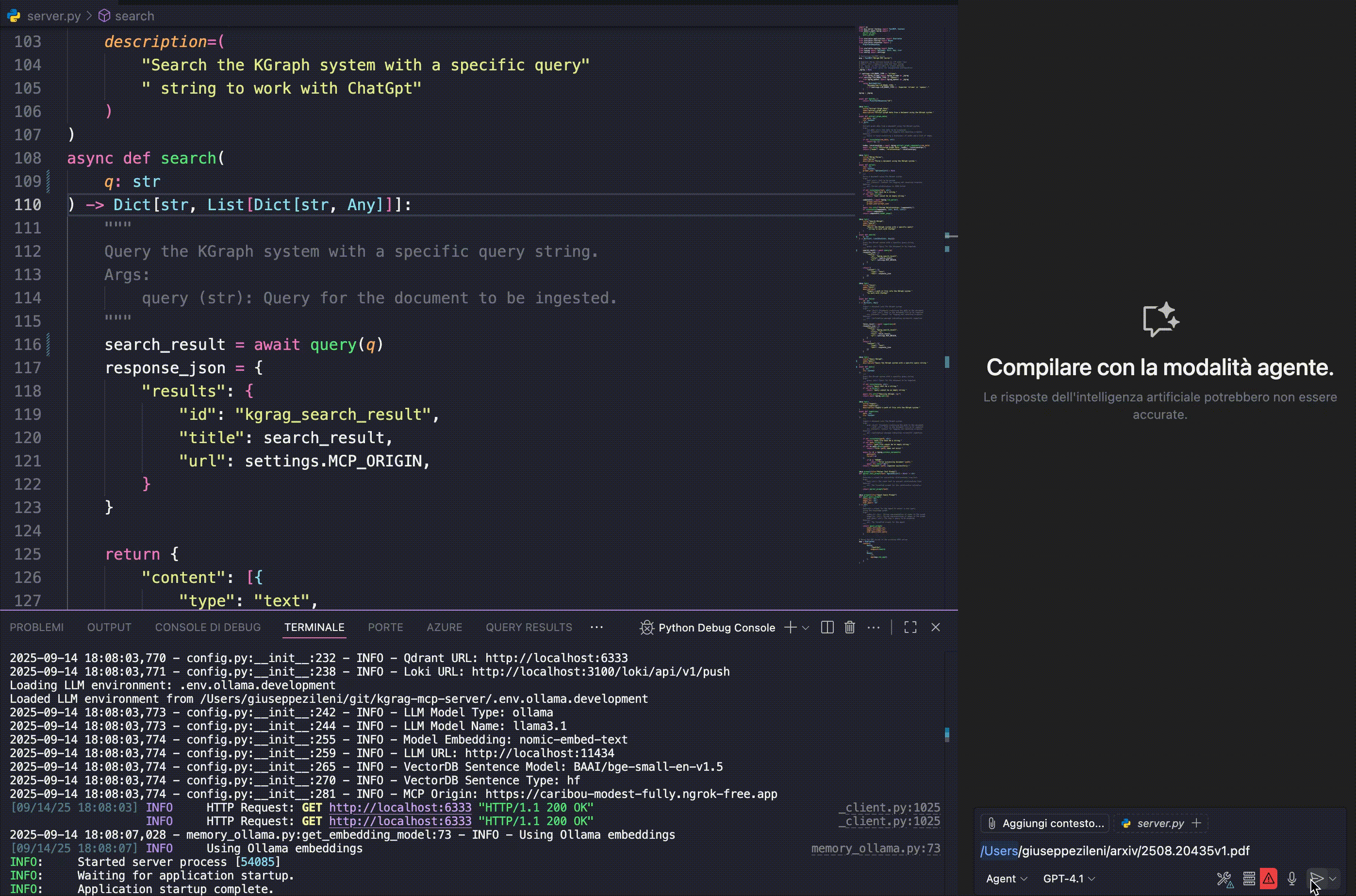Open the configure tools wrench icon
1356x896 pixels.
tap(1224, 879)
